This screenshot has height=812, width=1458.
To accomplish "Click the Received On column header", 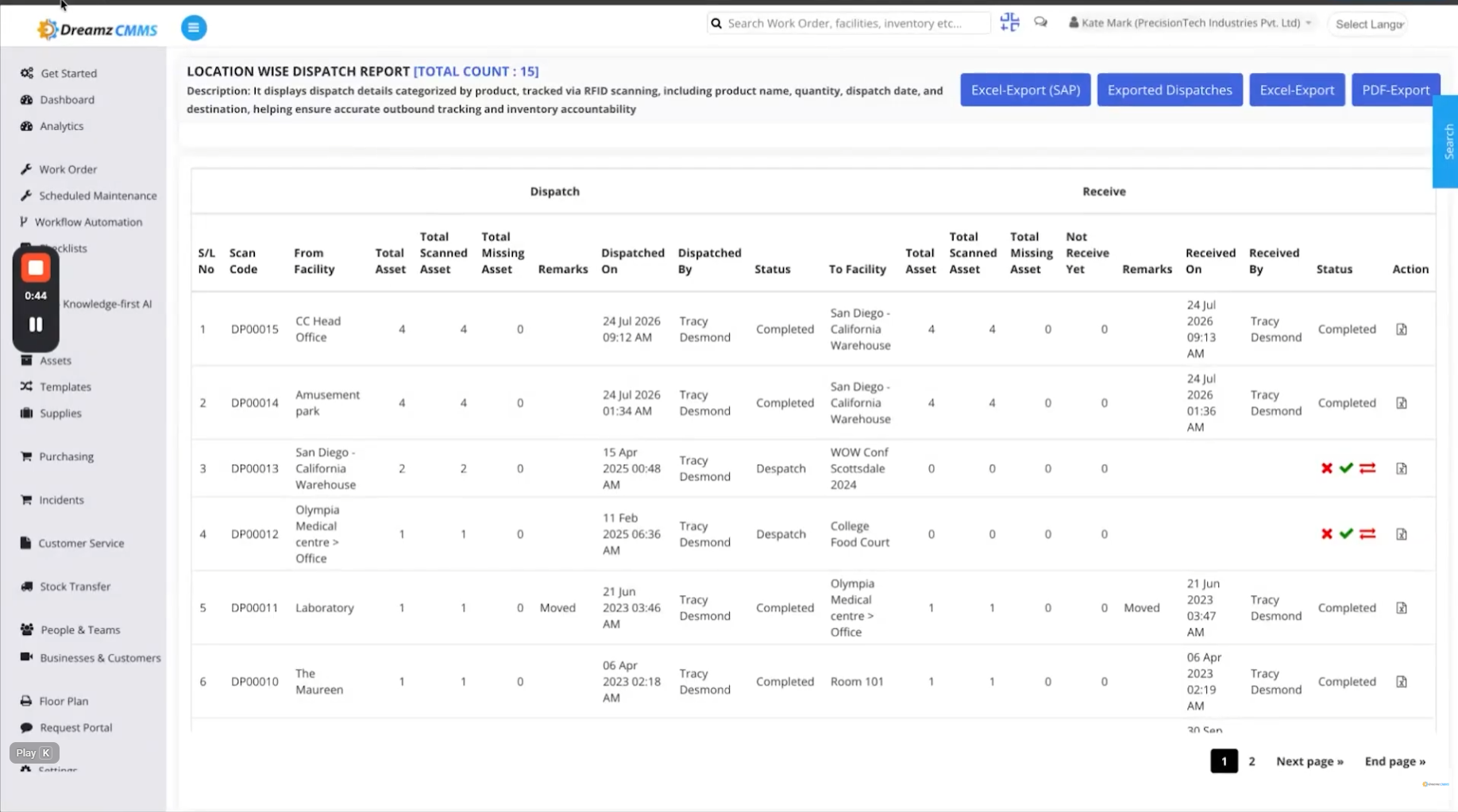I will pos(1210,261).
